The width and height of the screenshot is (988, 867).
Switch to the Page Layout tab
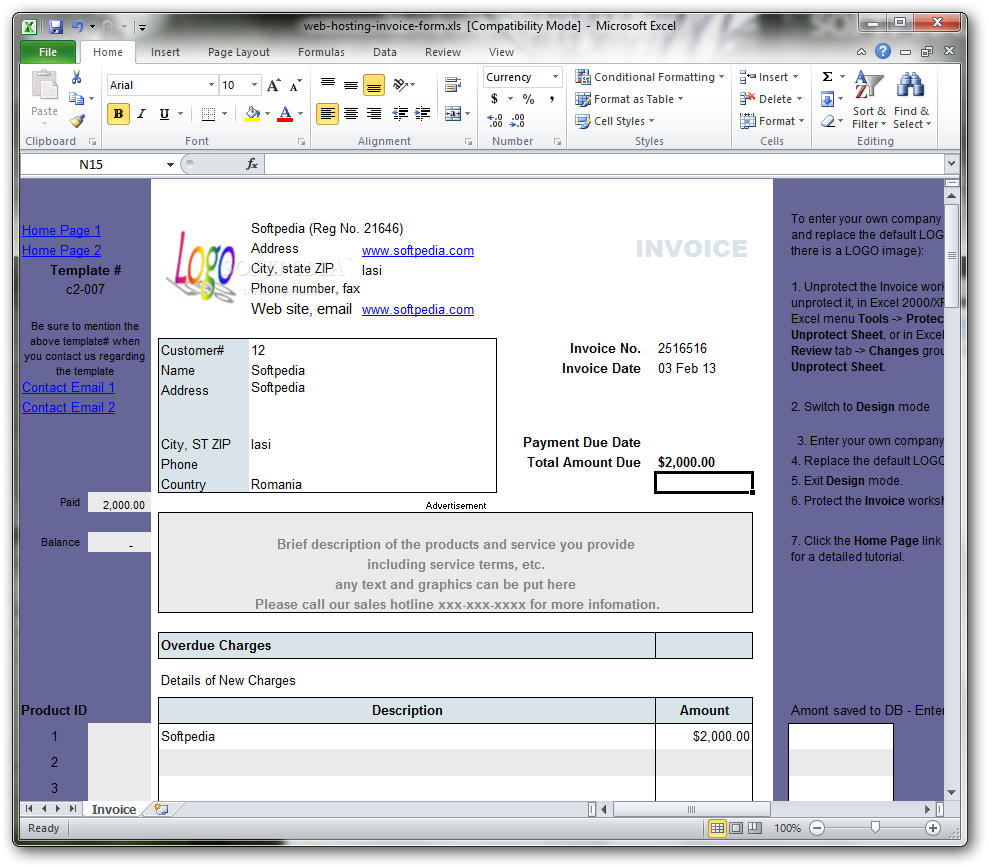click(x=239, y=52)
